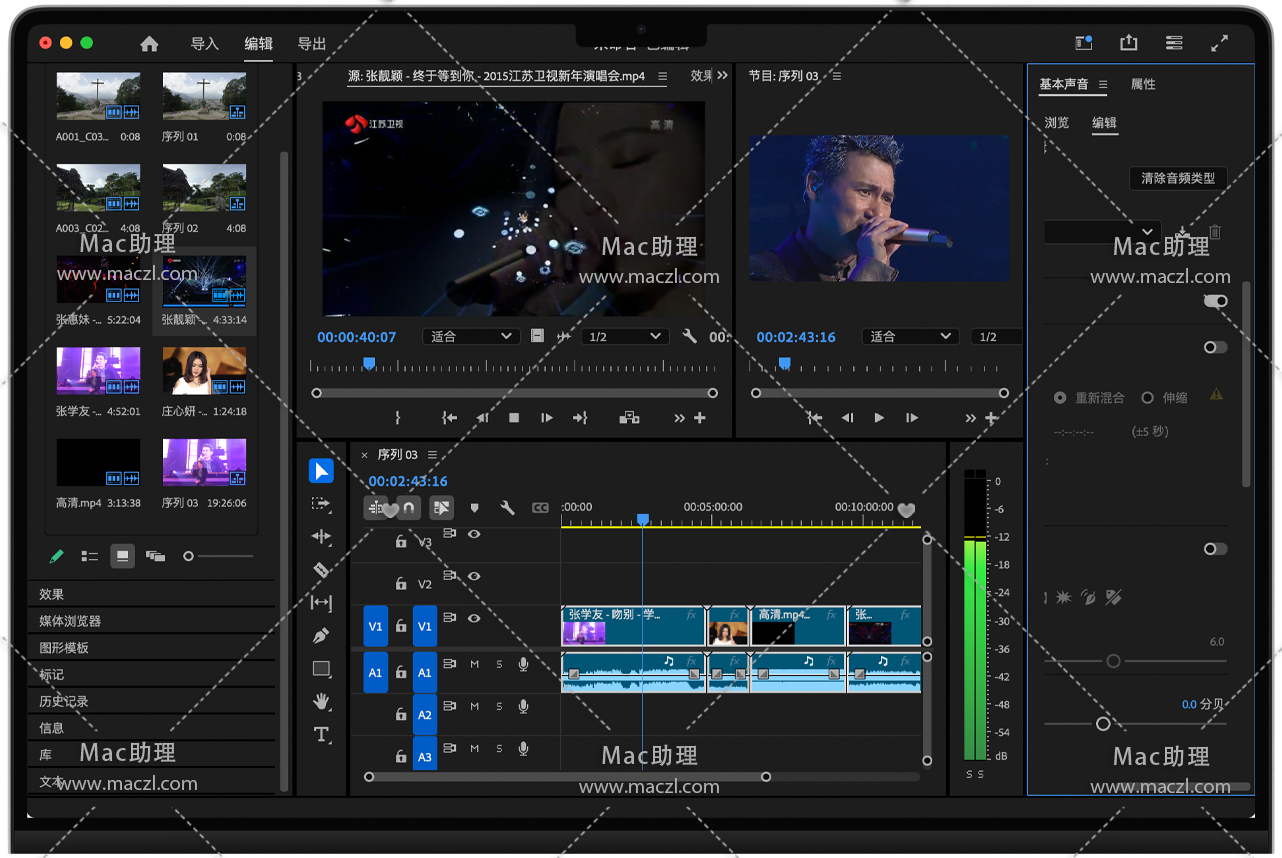Toggle V1 track output eye icon
This screenshot has height=858, width=1282.
[474, 619]
